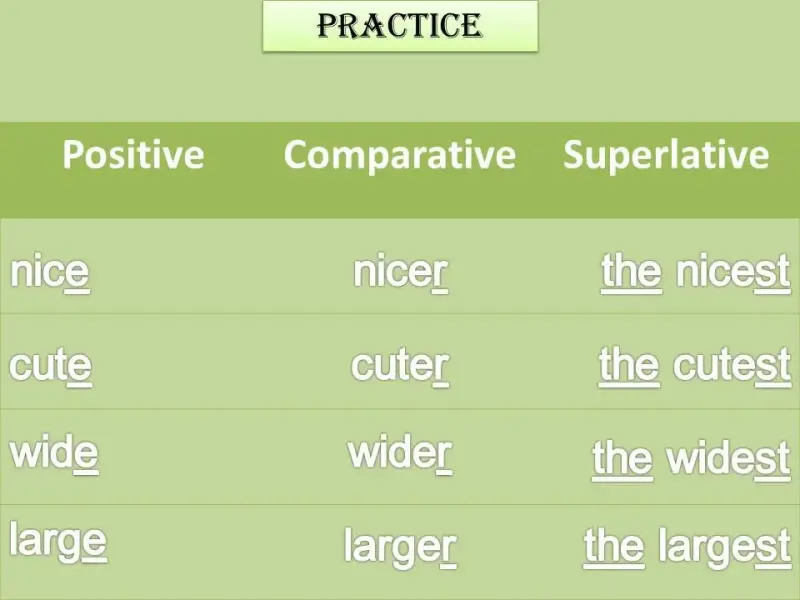Choose the positive word "large"
This screenshot has height=600, width=800.
point(58,542)
